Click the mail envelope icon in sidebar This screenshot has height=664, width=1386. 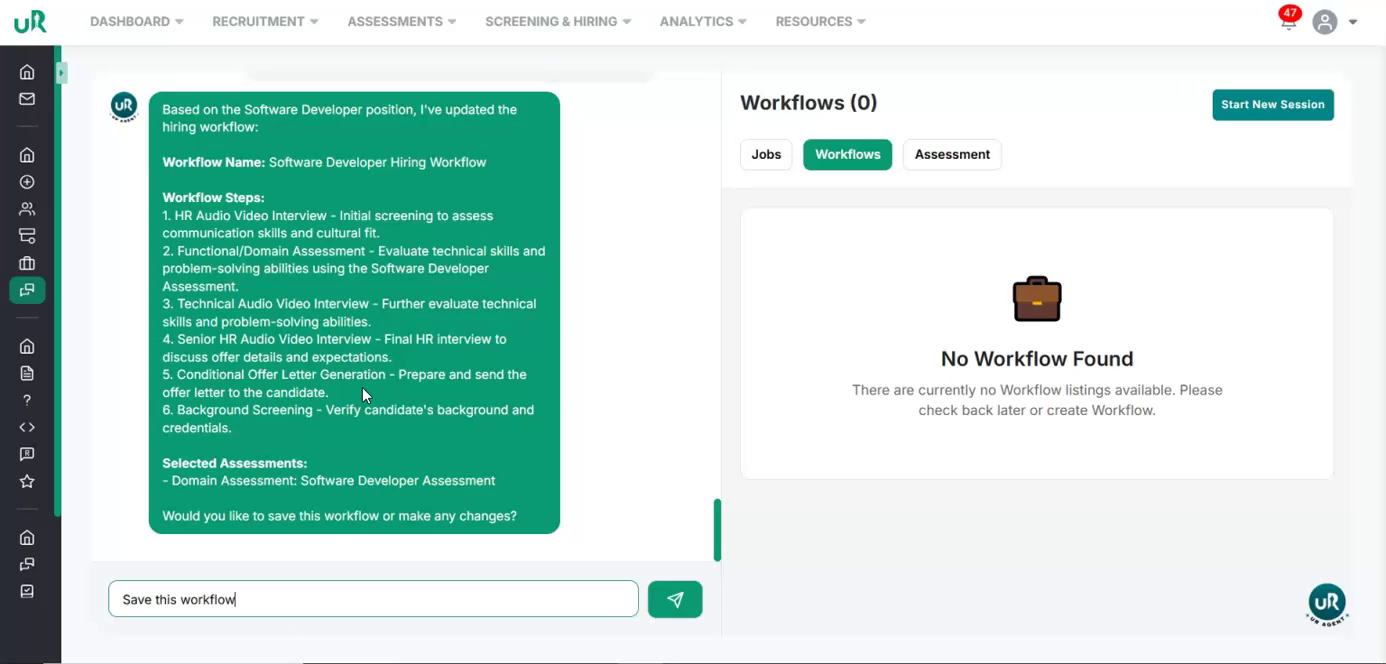tap(27, 99)
